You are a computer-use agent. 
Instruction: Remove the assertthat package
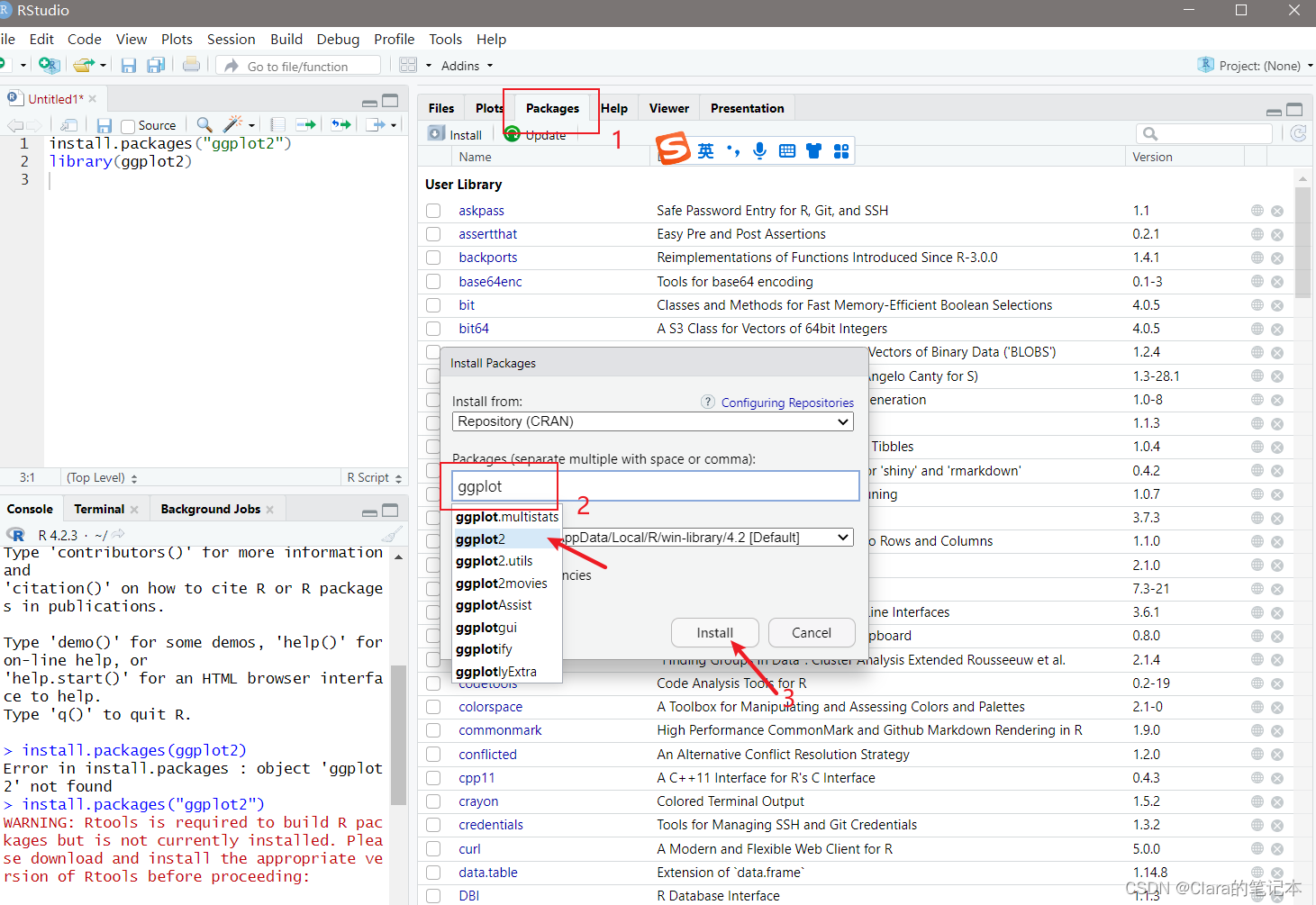1276,234
